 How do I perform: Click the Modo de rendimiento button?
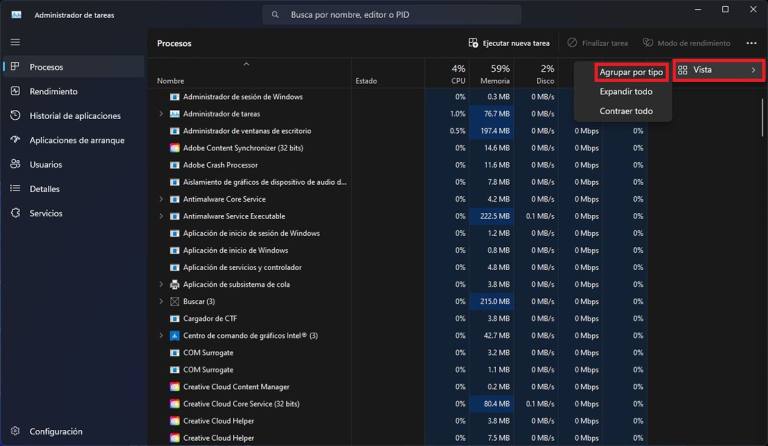[x=687, y=43]
